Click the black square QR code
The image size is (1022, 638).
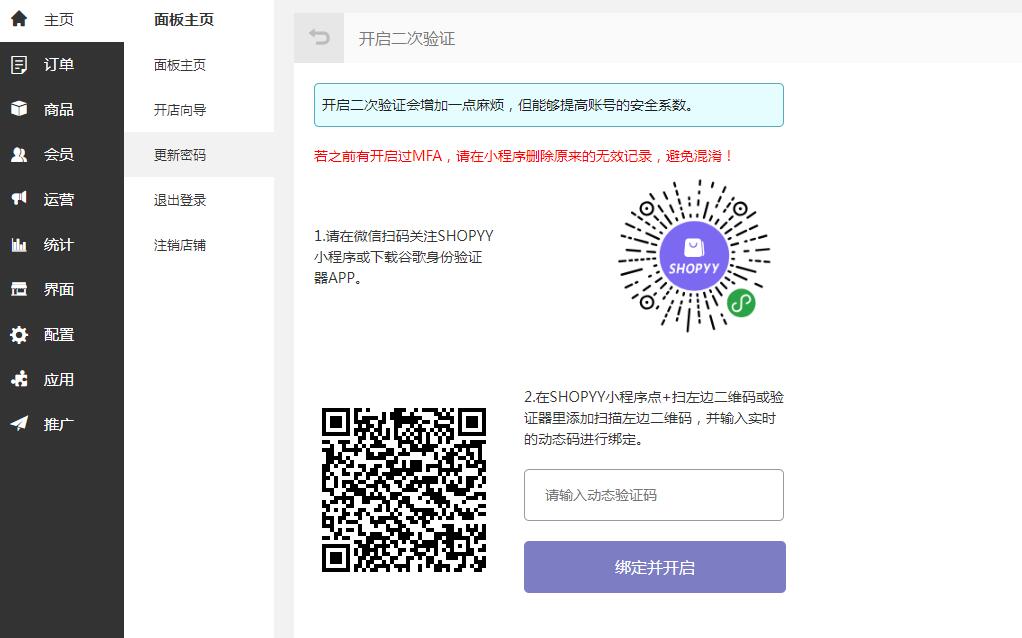tap(404, 489)
